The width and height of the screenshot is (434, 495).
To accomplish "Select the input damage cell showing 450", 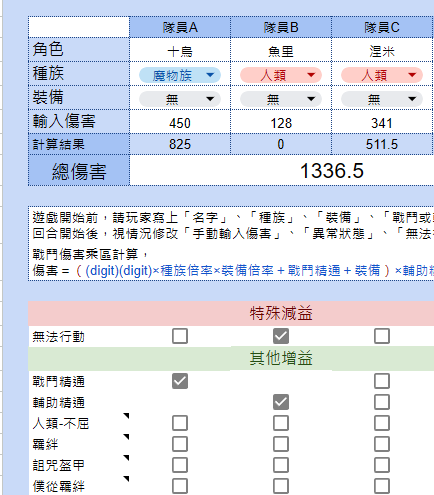I will [x=180, y=122].
